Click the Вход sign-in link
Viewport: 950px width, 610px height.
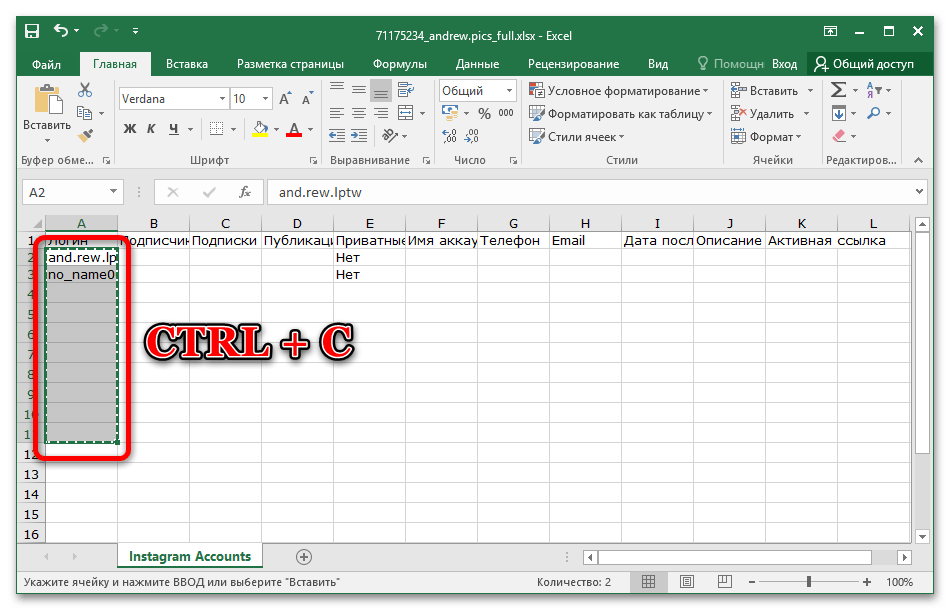click(x=784, y=64)
